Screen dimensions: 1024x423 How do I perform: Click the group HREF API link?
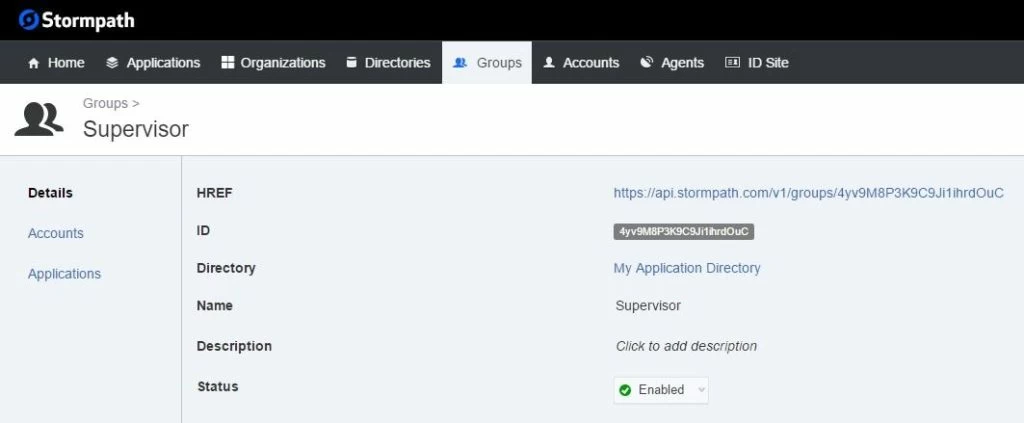[808, 193]
